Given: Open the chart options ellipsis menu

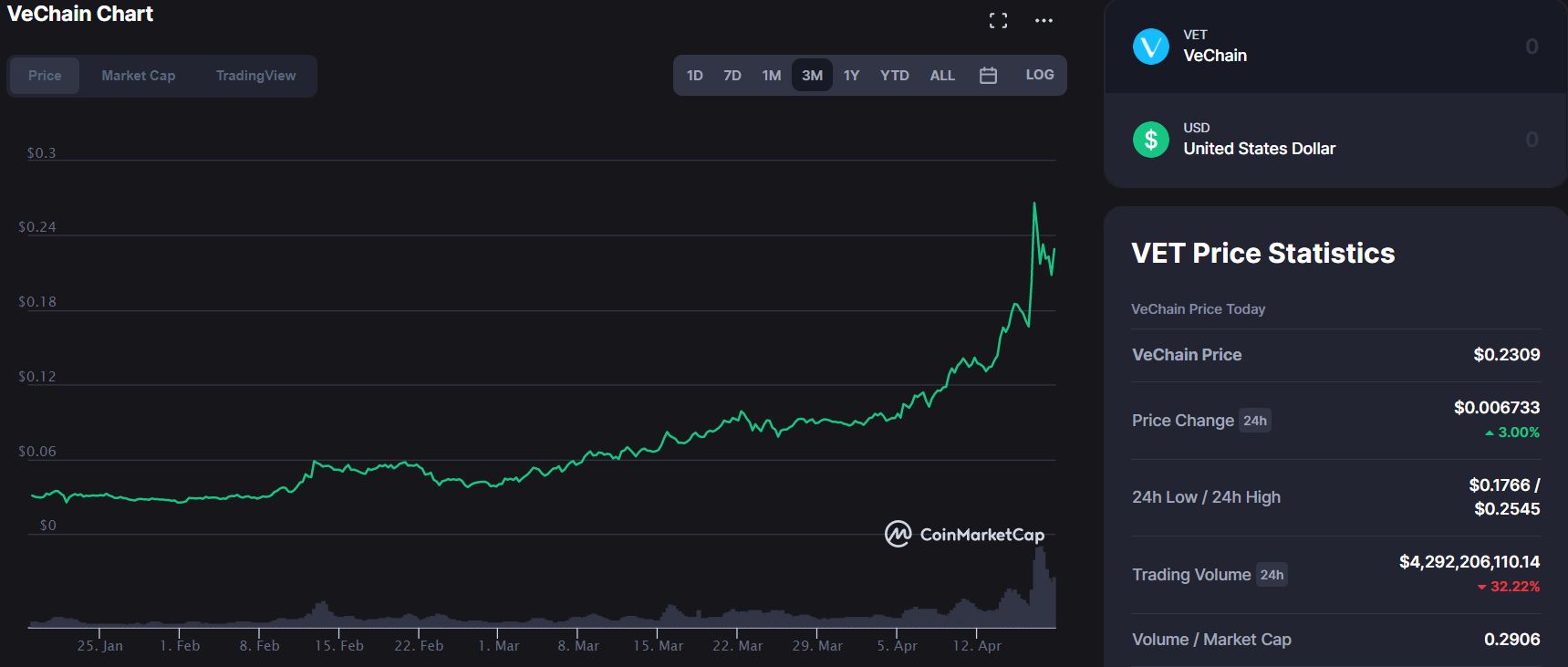Looking at the screenshot, I should click(x=1043, y=20).
